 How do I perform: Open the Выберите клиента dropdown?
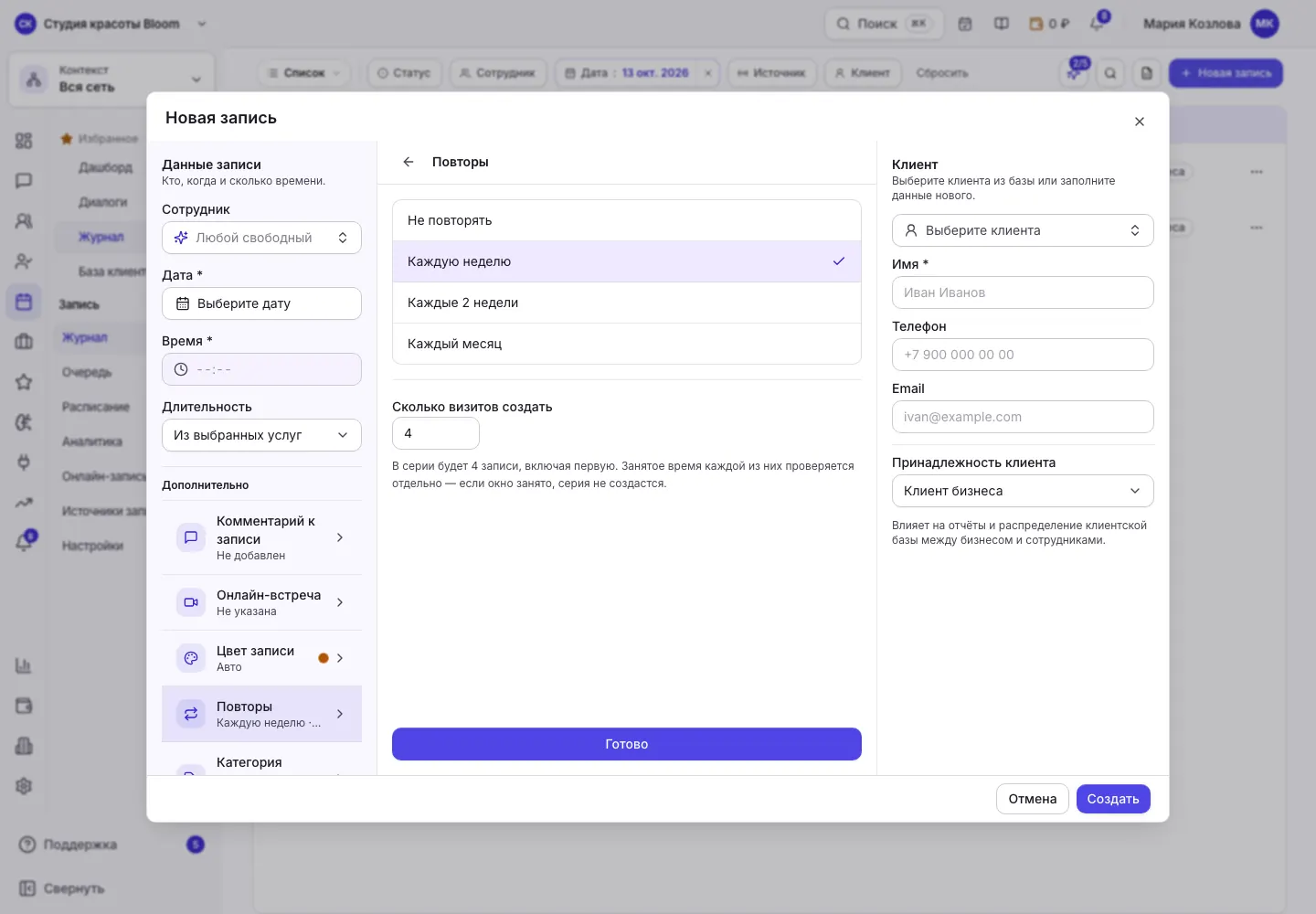1023,230
